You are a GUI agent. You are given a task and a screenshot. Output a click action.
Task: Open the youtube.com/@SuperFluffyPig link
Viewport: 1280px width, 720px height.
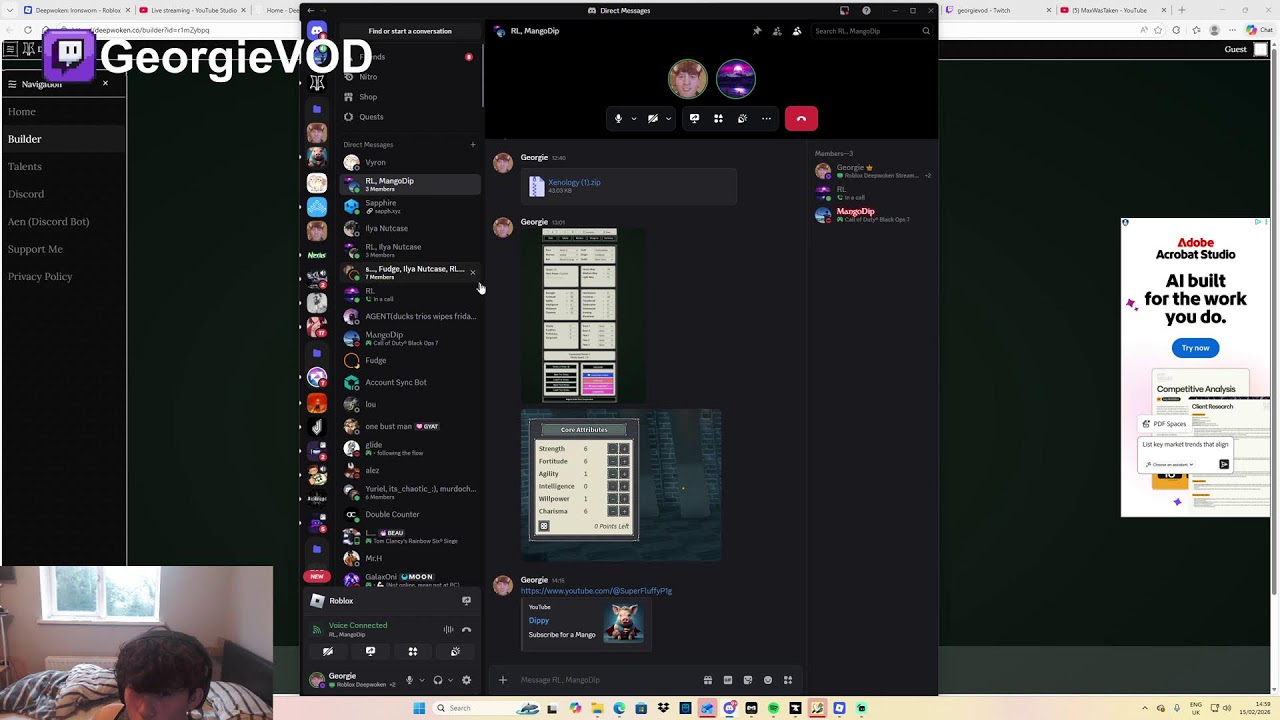click(596, 591)
